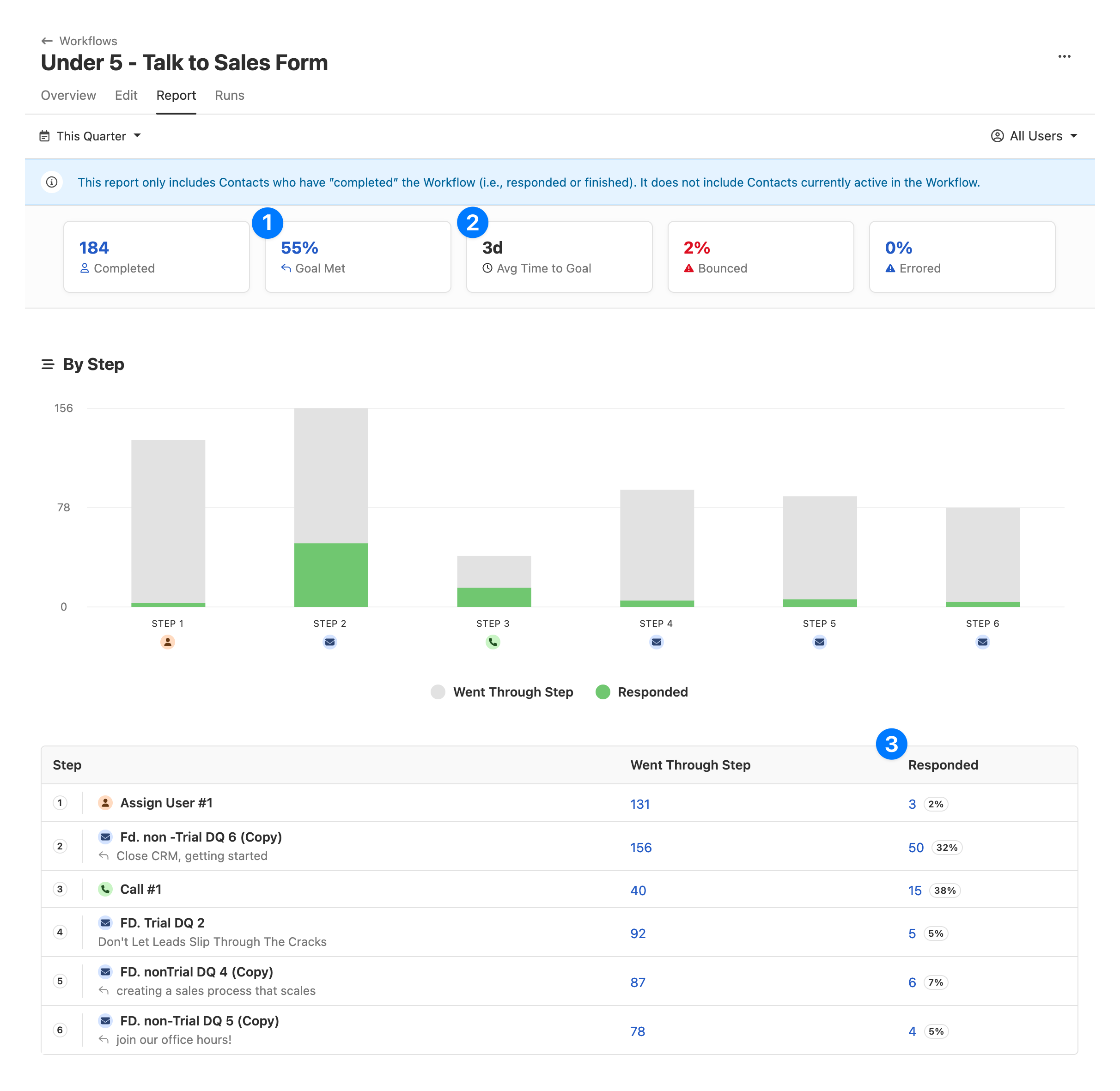Click the reply arrow icon in Goal Met card
Screen dimensions: 1120x1091
(286, 268)
